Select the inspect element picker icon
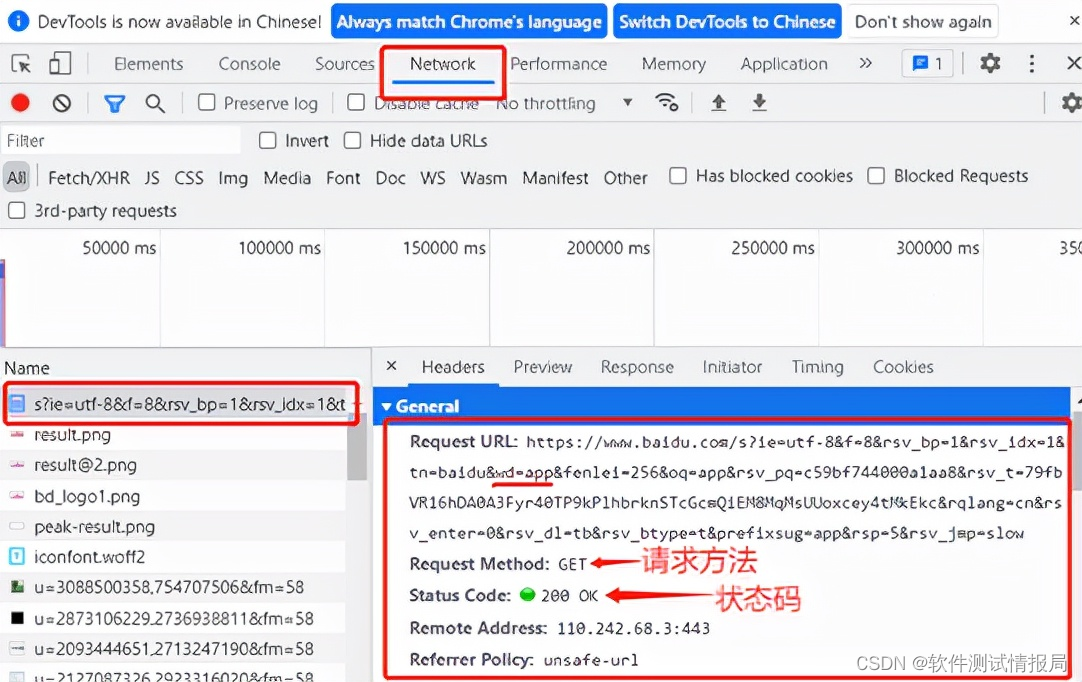Viewport: 1082px width, 682px height. (x=21, y=64)
